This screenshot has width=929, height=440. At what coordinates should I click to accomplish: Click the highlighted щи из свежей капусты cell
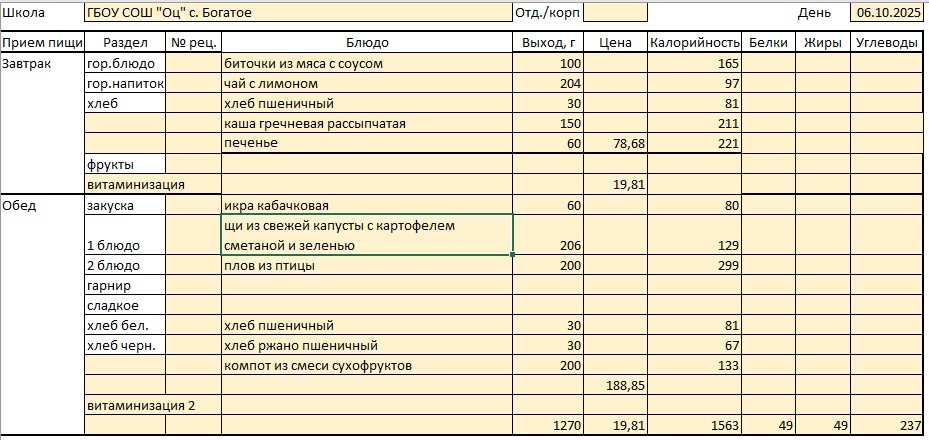click(367, 235)
